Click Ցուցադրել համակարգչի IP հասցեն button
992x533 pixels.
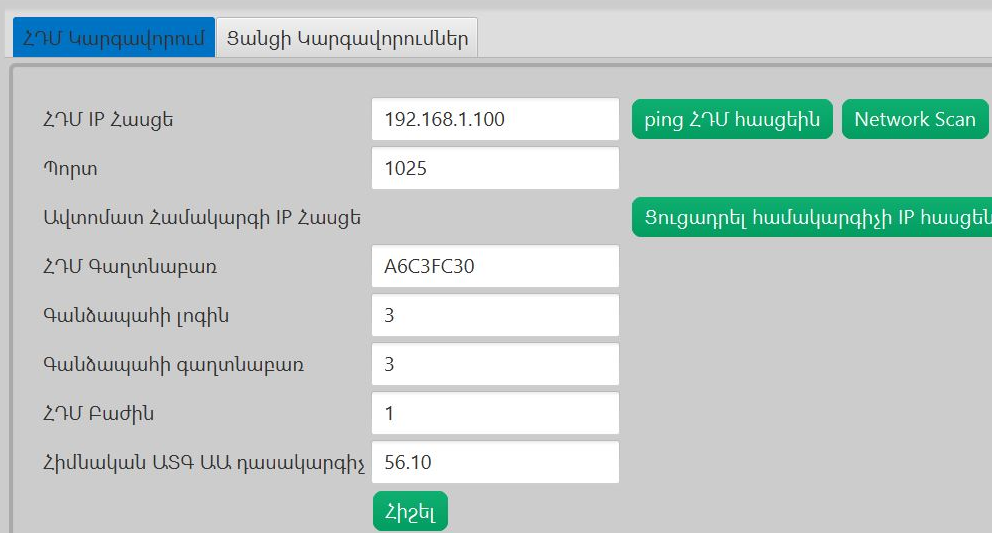coord(811,217)
